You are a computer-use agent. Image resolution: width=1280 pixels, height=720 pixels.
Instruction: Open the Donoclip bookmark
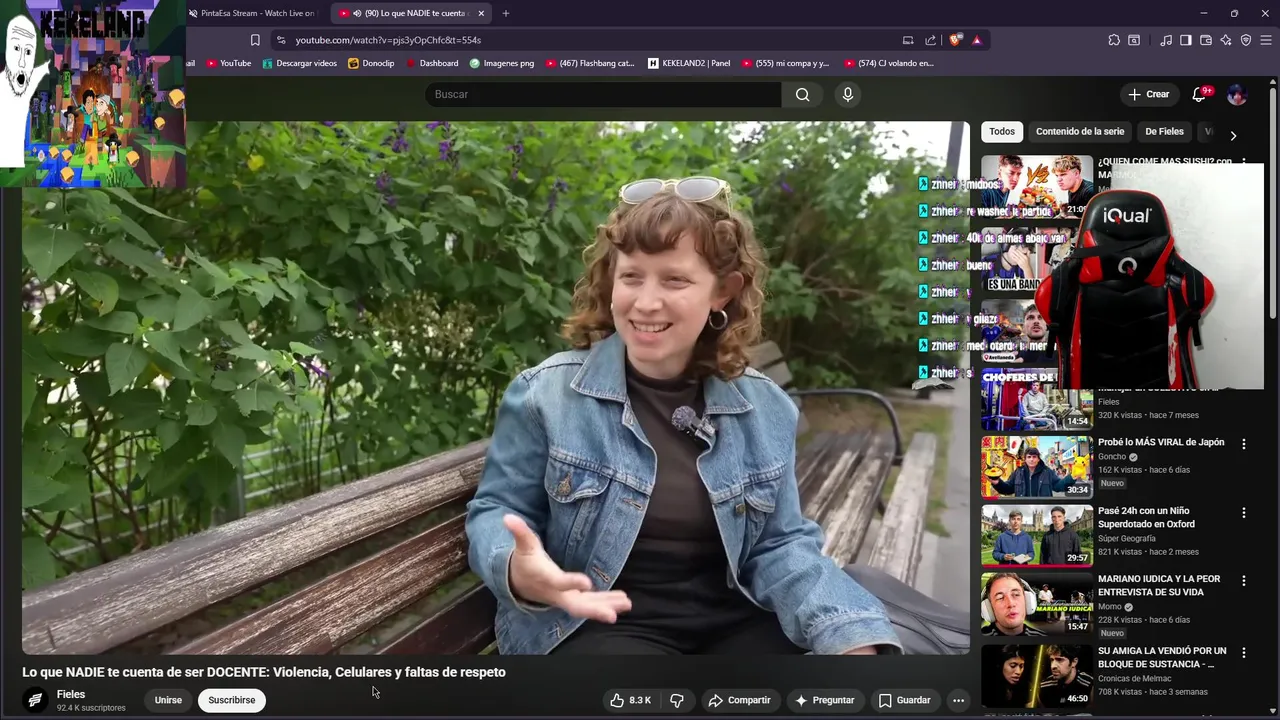[x=371, y=63]
